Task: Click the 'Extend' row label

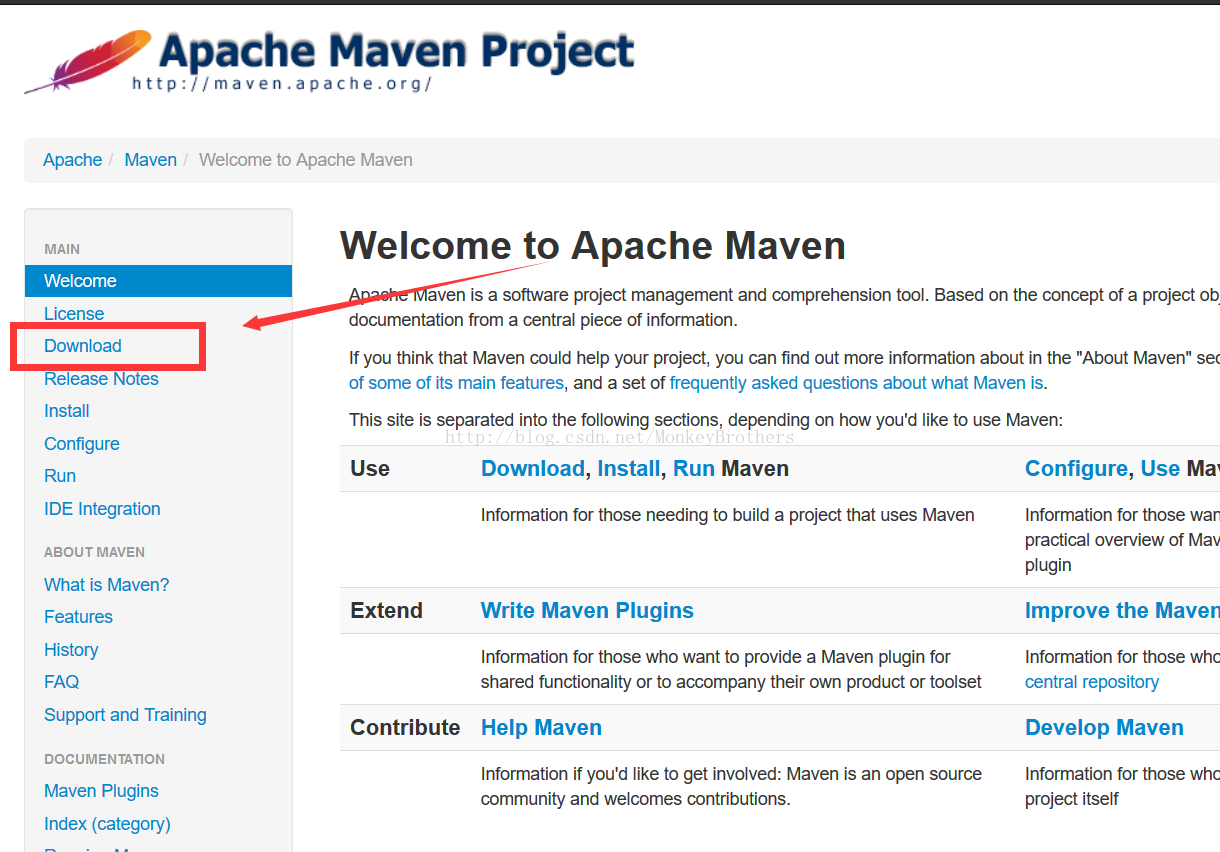Action: (386, 611)
